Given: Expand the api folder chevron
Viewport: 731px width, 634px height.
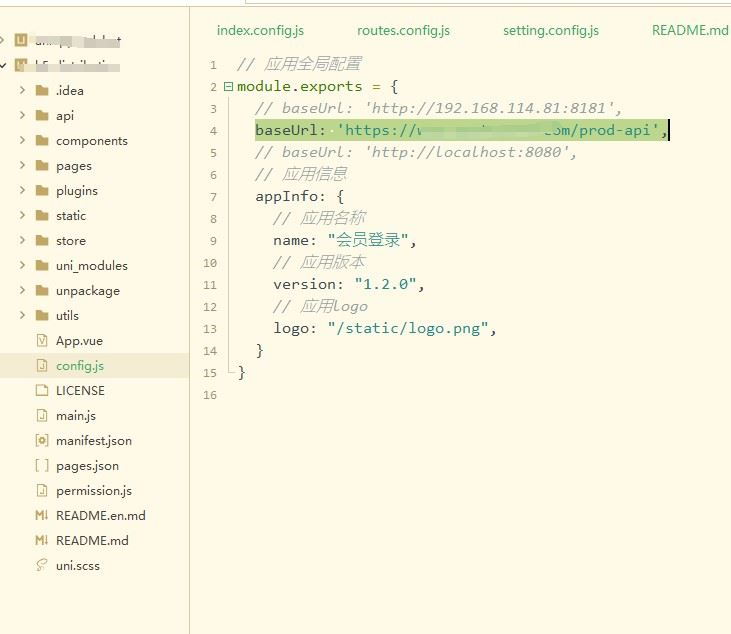Looking at the screenshot, I should point(22,115).
